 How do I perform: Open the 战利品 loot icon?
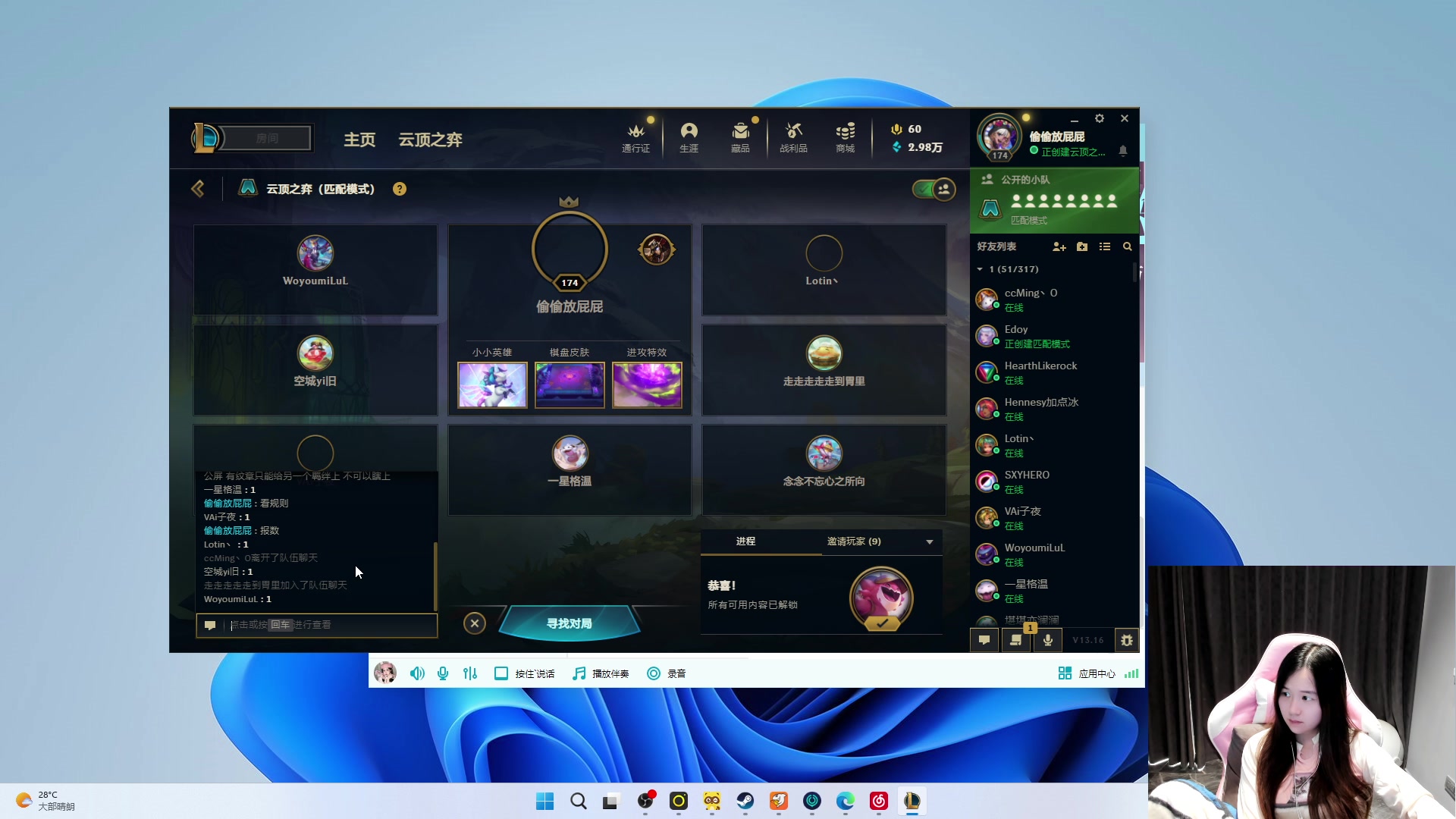[793, 137]
